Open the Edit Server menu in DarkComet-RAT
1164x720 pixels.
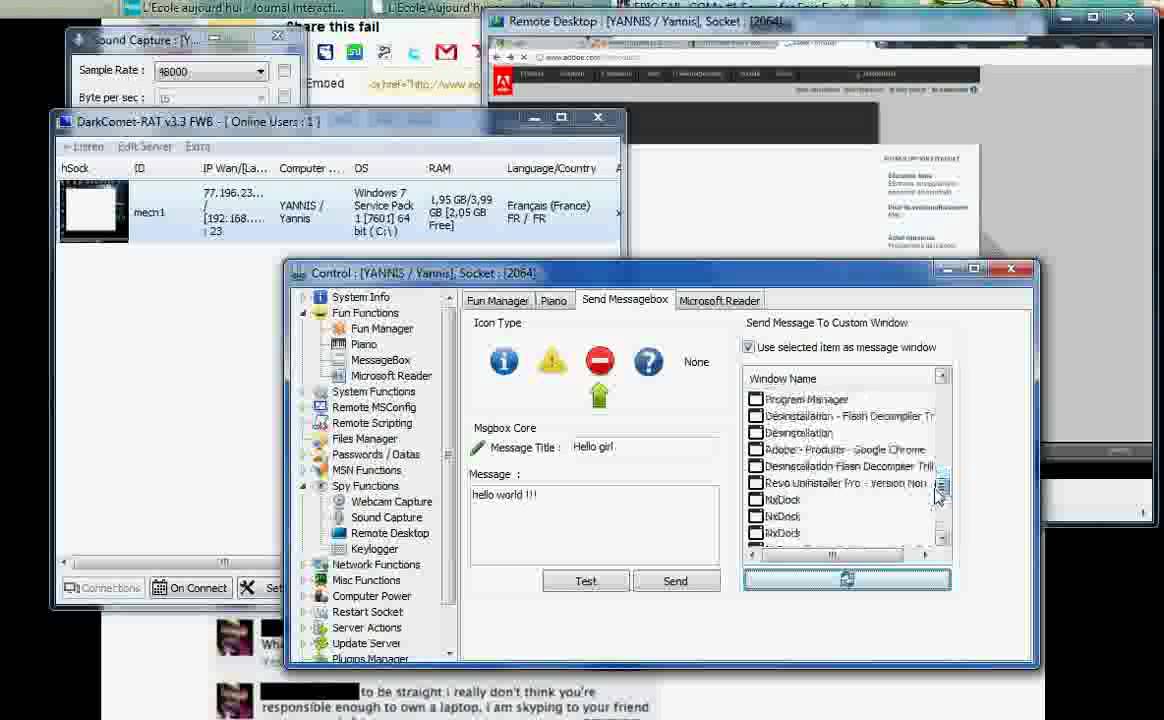point(145,147)
